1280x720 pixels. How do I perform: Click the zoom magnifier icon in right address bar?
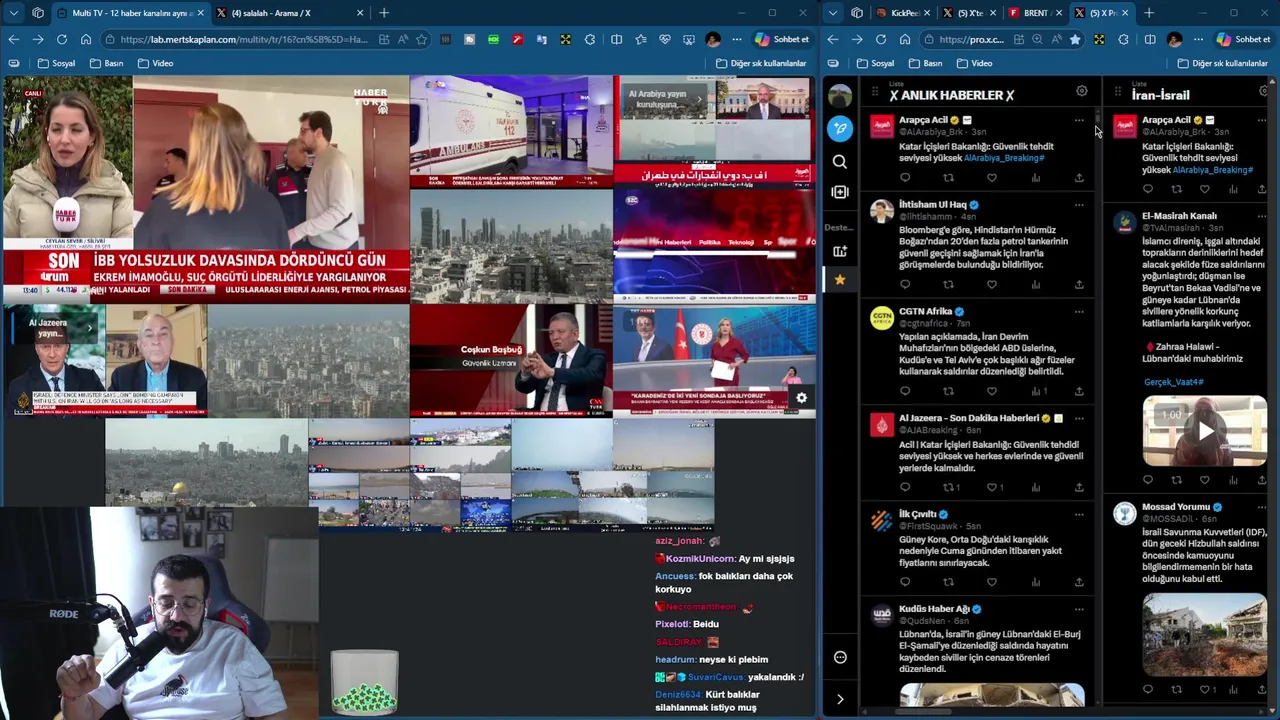click(1037, 39)
